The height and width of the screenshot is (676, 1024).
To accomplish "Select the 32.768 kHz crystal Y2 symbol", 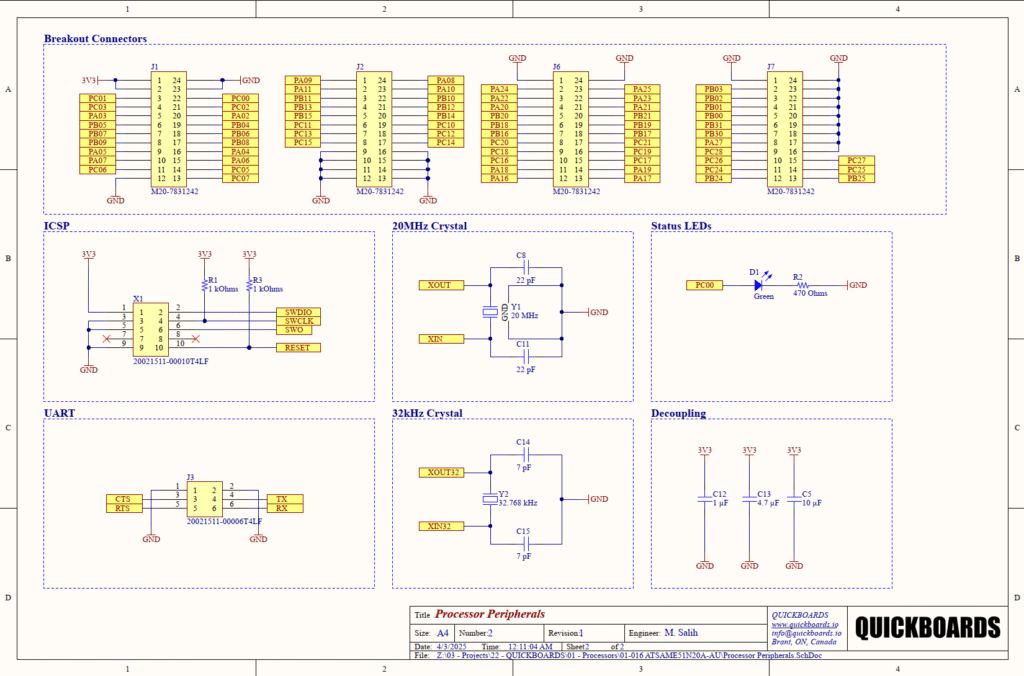I will coord(490,499).
